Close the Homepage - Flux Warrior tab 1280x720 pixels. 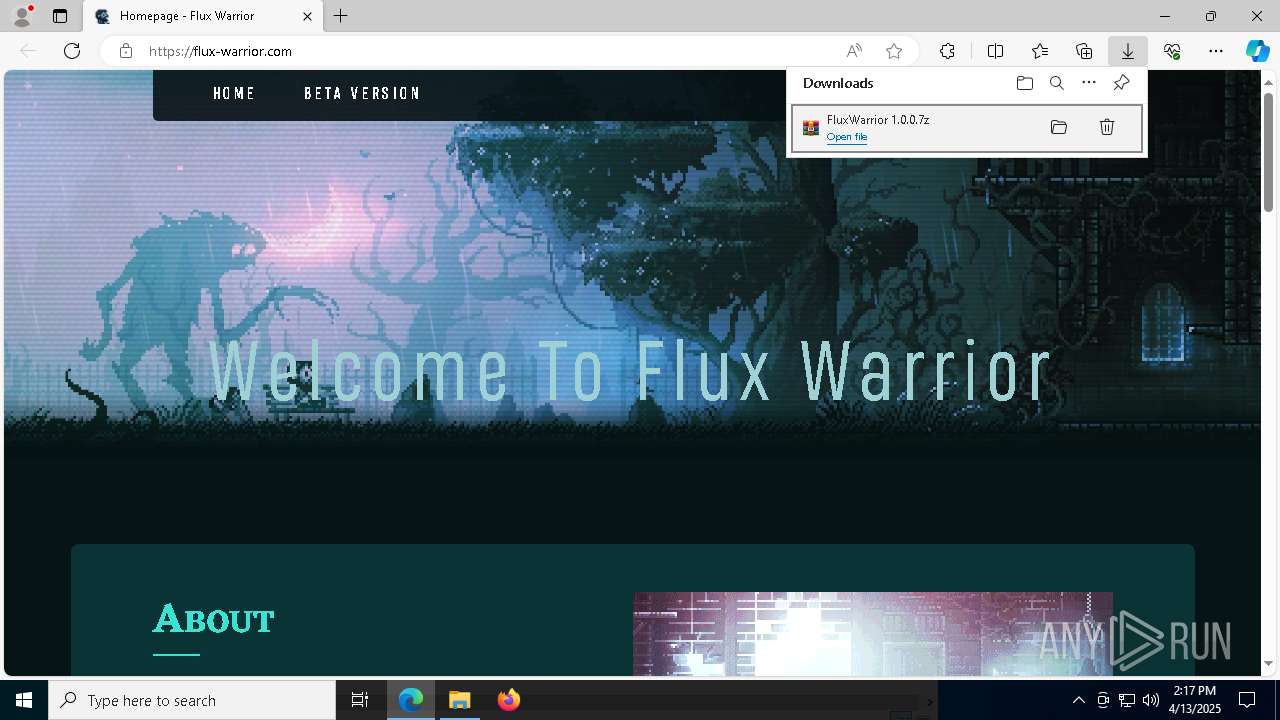pos(308,16)
